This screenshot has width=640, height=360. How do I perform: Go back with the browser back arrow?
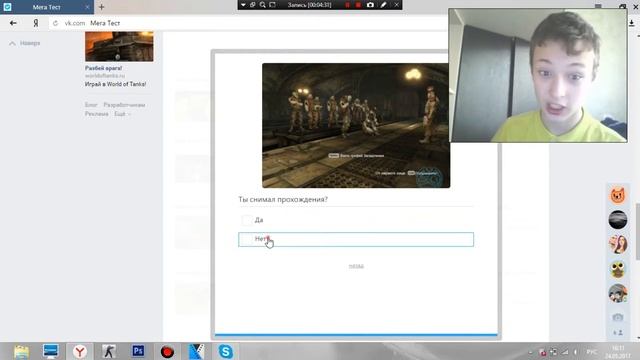pos(13,23)
